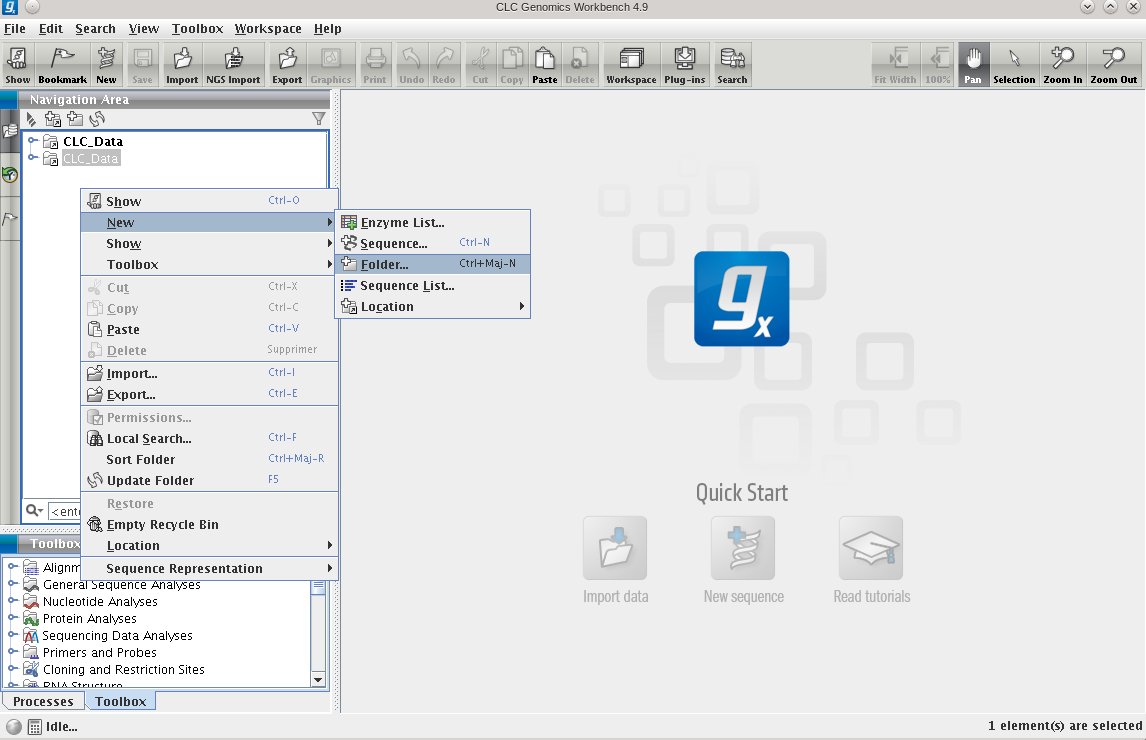
Task: Expand the selected CLC_Data tree node
Action: [x=32, y=157]
